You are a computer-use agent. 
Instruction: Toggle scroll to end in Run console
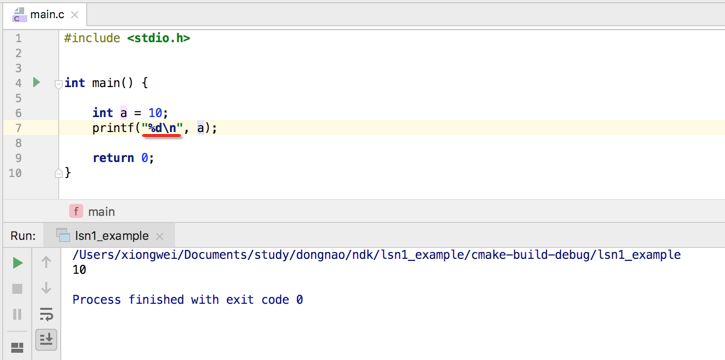click(46, 340)
